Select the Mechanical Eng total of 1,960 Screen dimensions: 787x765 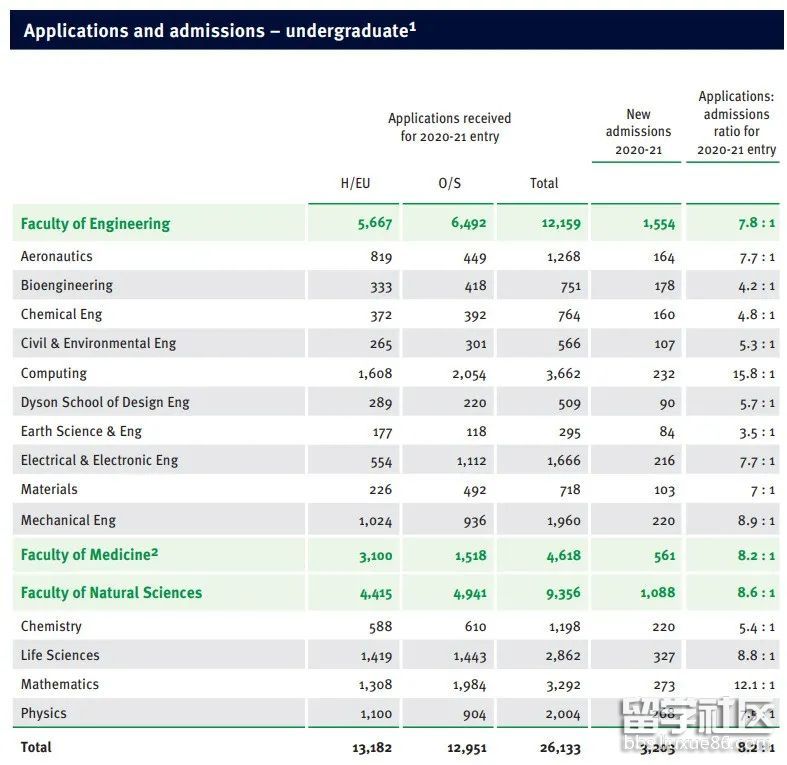click(x=561, y=521)
